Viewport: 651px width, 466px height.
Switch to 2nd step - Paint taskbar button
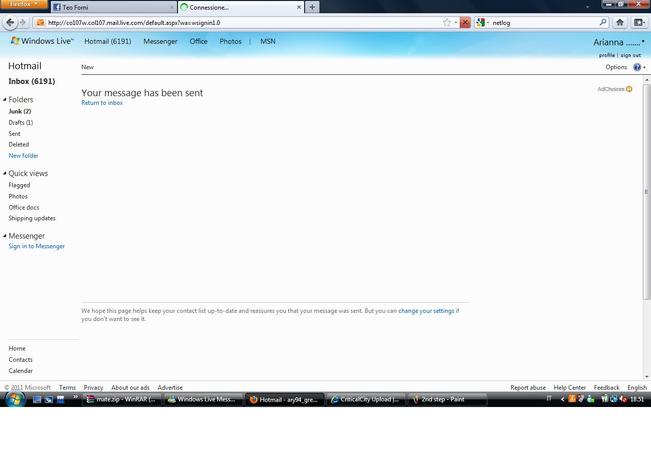tap(447, 400)
